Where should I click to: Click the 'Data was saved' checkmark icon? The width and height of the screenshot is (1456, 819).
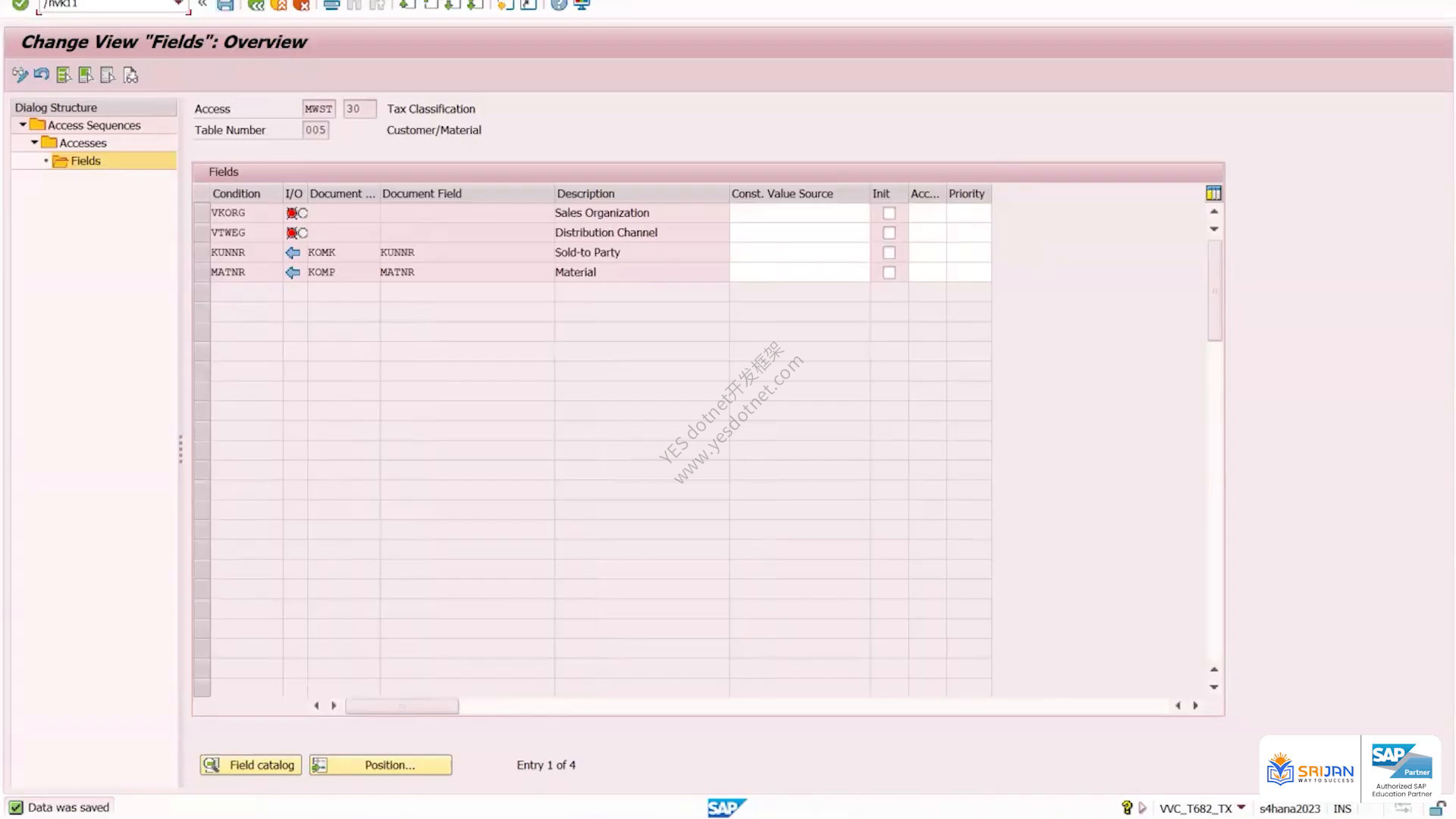click(16, 808)
